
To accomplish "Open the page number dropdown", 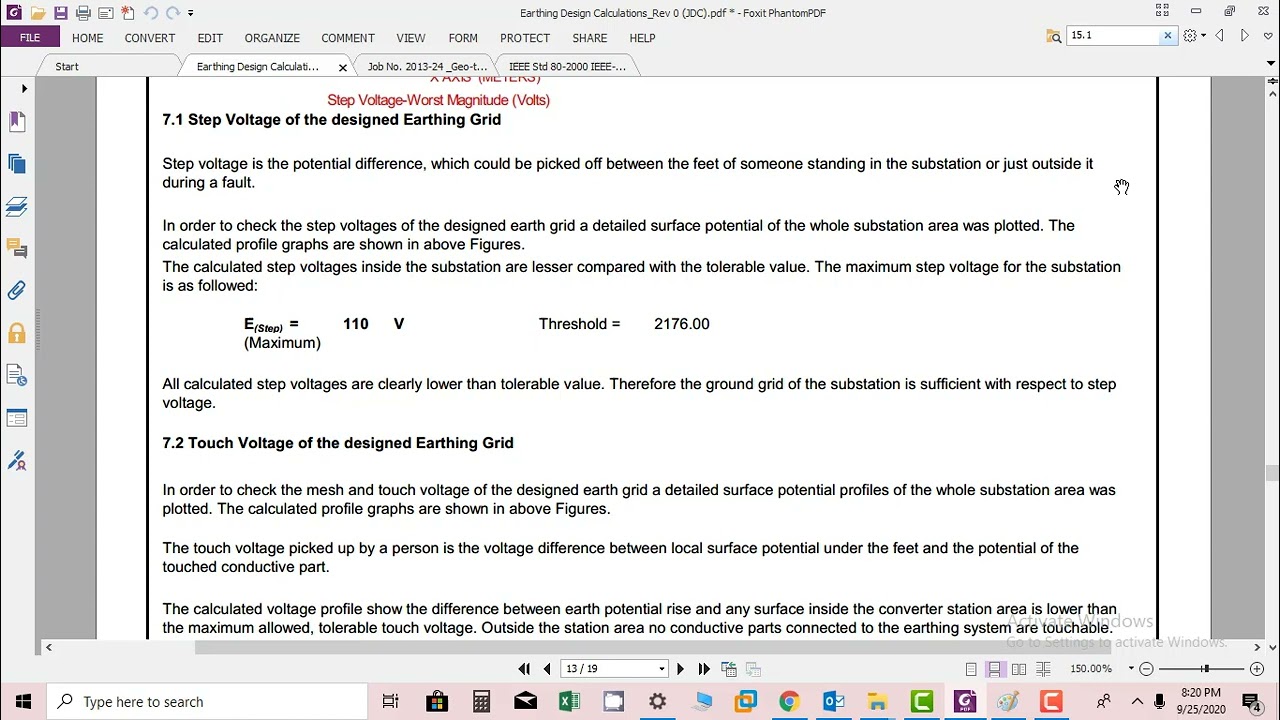I will [661, 669].
